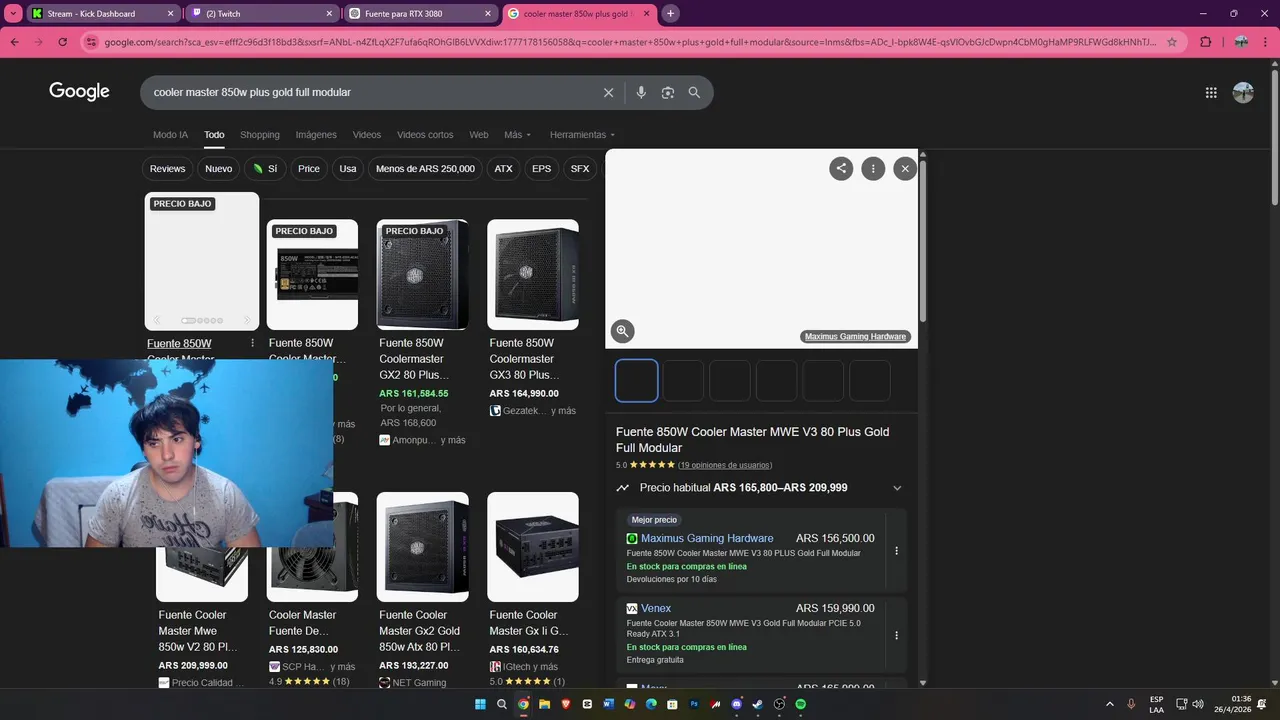The image size is (1280, 720).
Task: Open options for Maximus Gaming Hardware offer
Action: coord(896,551)
